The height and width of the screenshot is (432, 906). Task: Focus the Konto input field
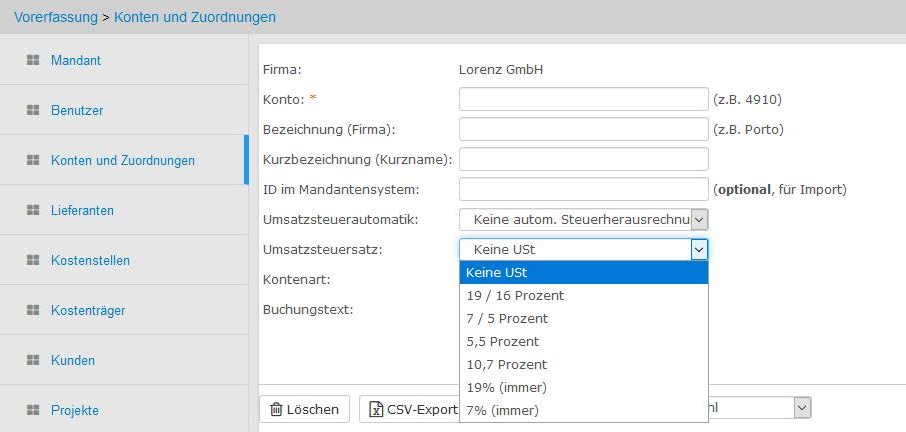click(x=584, y=99)
